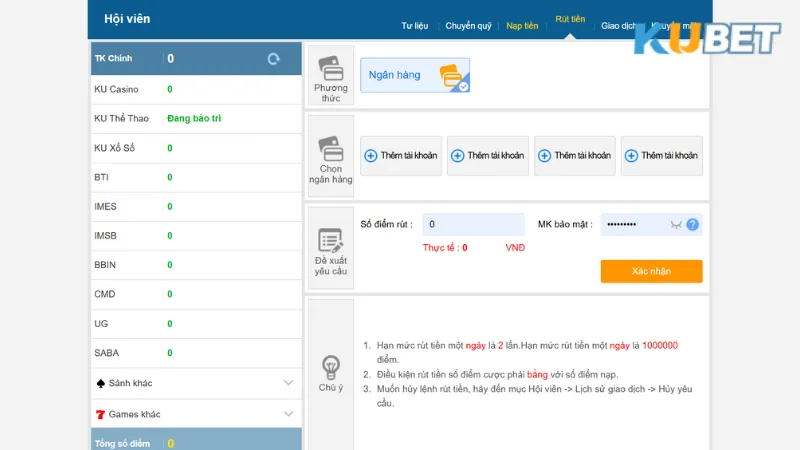Select the IMES balance row

(196, 206)
